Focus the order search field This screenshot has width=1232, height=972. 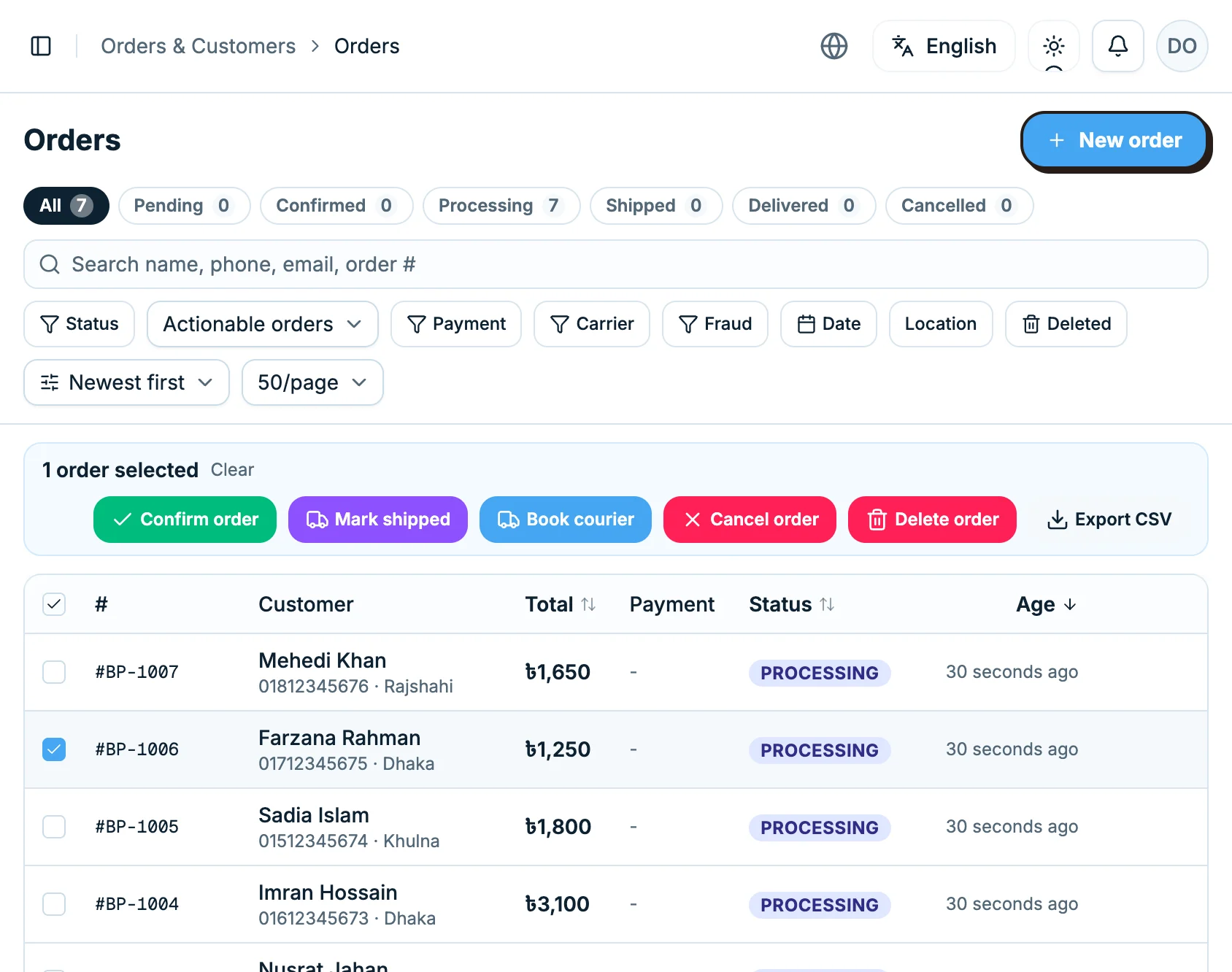pyautogui.click(x=616, y=264)
